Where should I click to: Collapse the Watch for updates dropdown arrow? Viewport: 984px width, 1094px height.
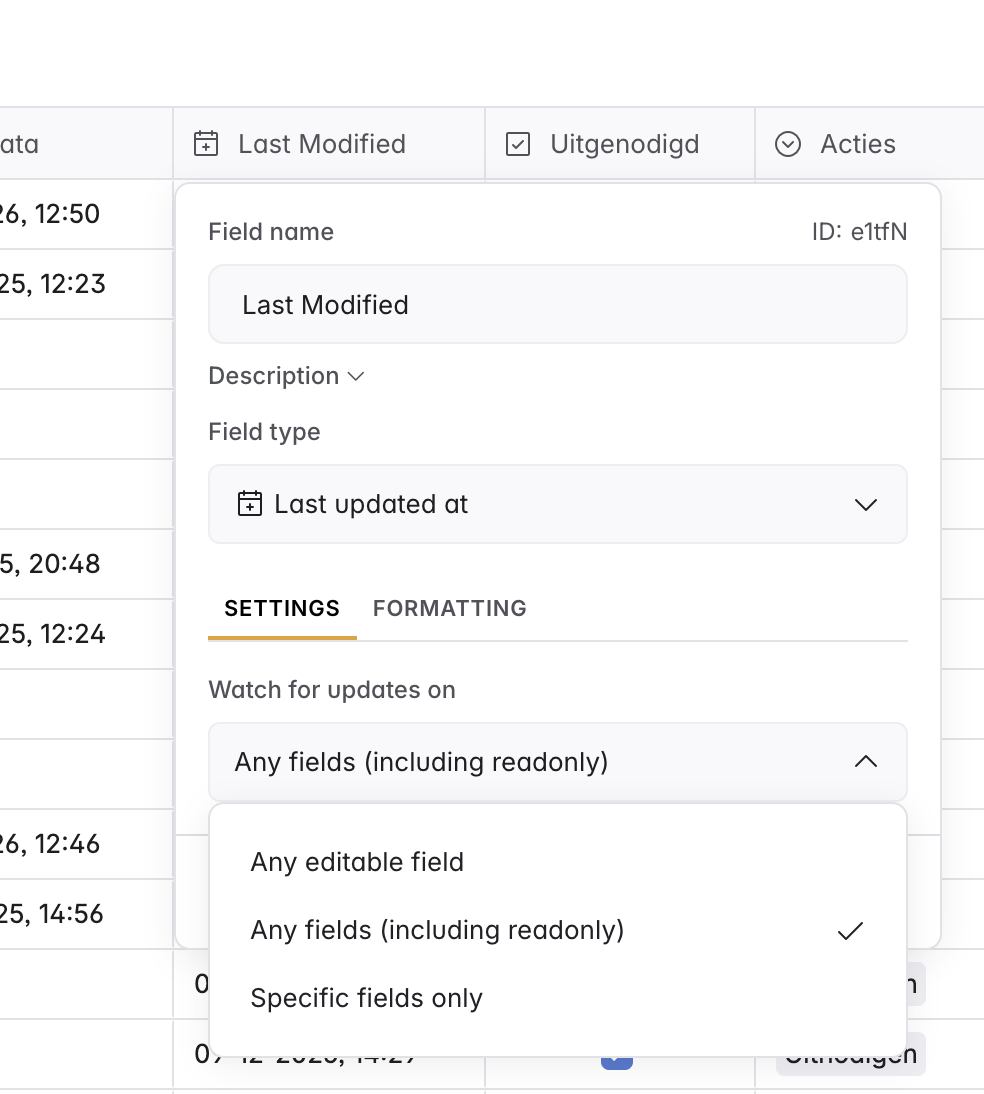click(865, 762)
